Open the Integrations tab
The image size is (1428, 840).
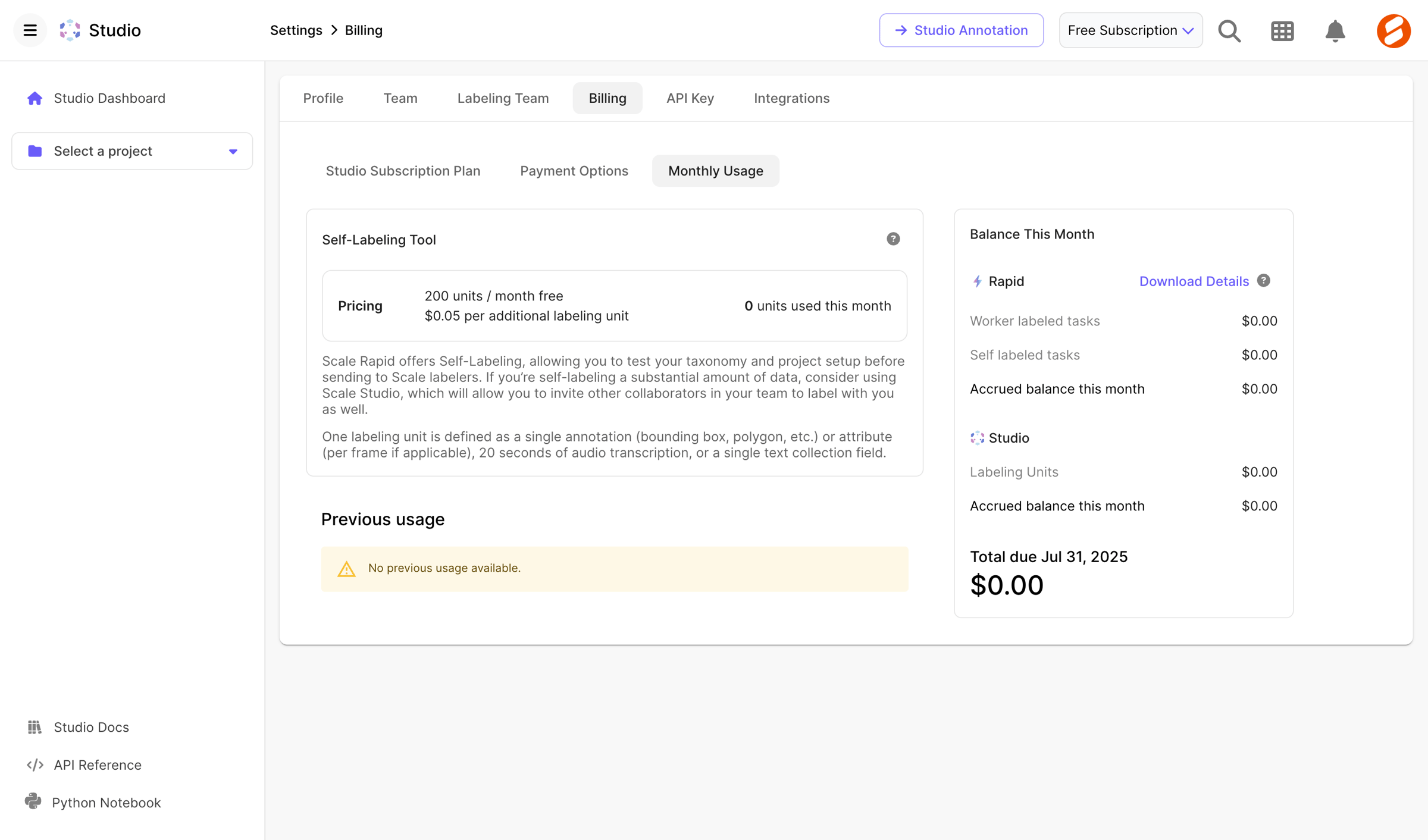[x=791, y=98]
